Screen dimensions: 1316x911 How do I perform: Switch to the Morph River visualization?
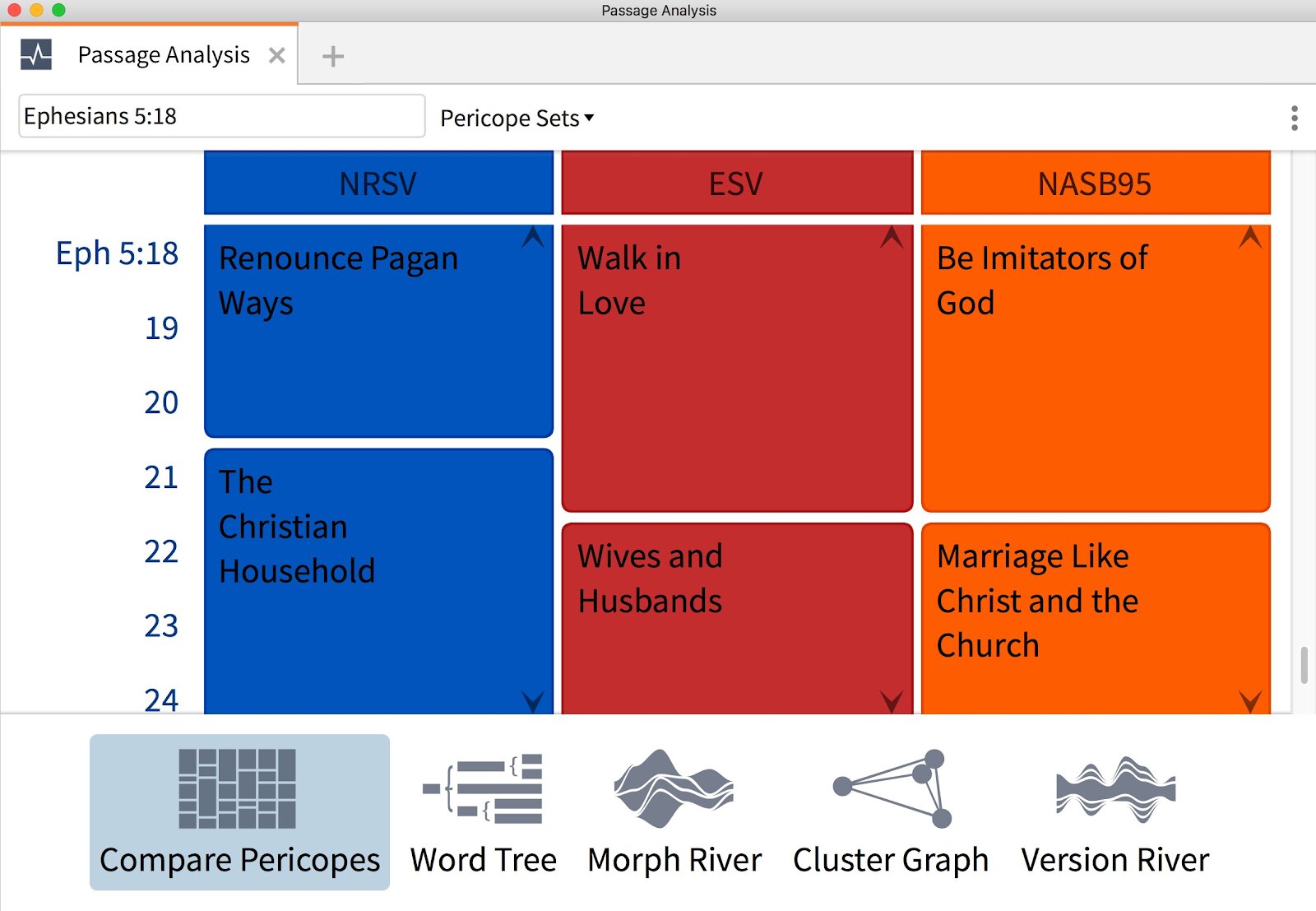pyautogui.click(x=673, y=815)
